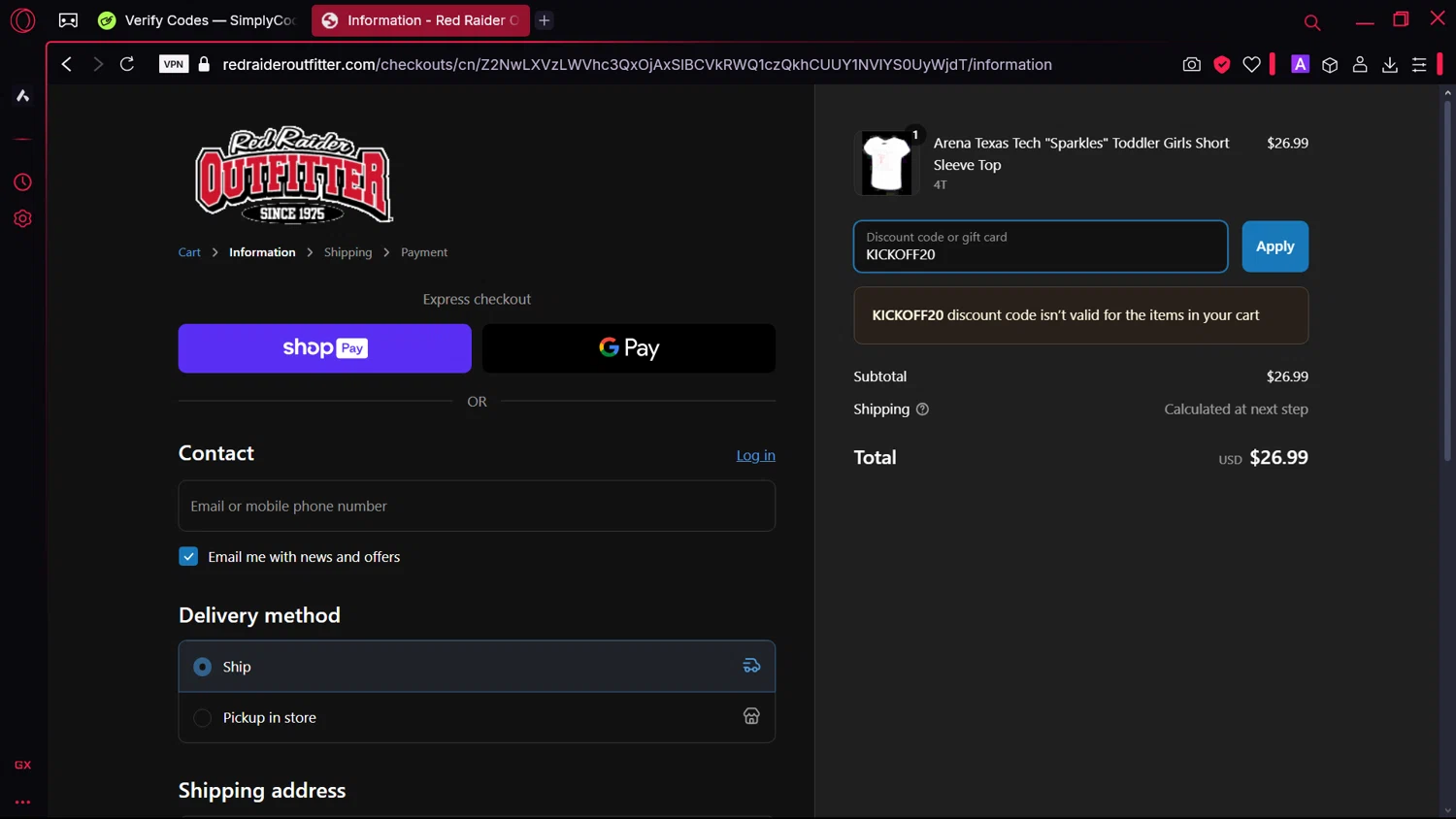The width and height of the screenshot is (1456, 819).
Task: Go back with the back arrow
Action: [67, 64]
